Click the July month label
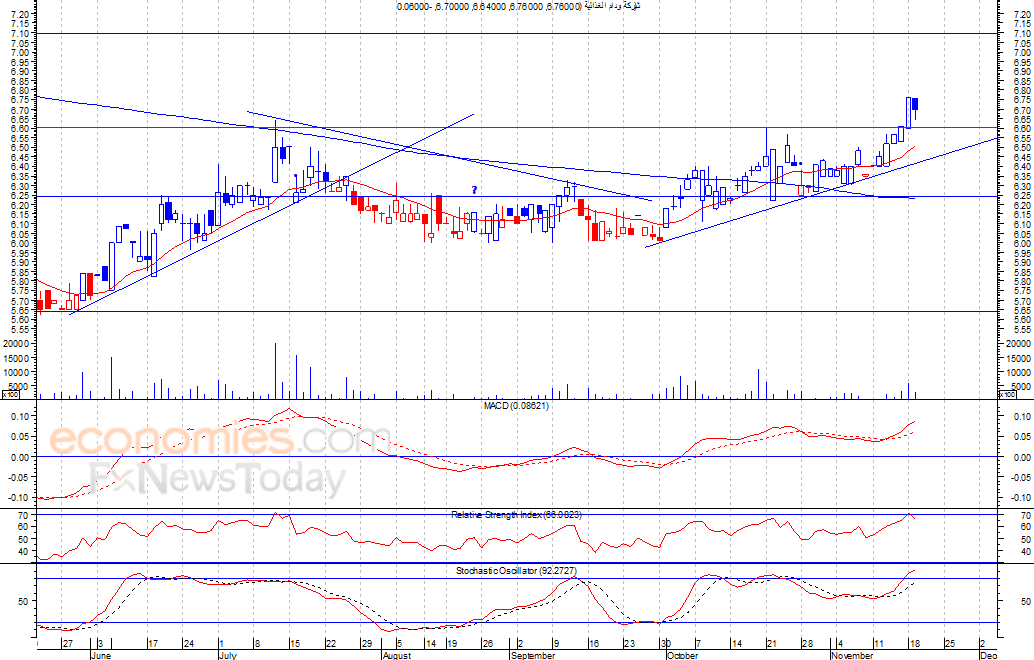1034x660 pixels. point(229,655)
